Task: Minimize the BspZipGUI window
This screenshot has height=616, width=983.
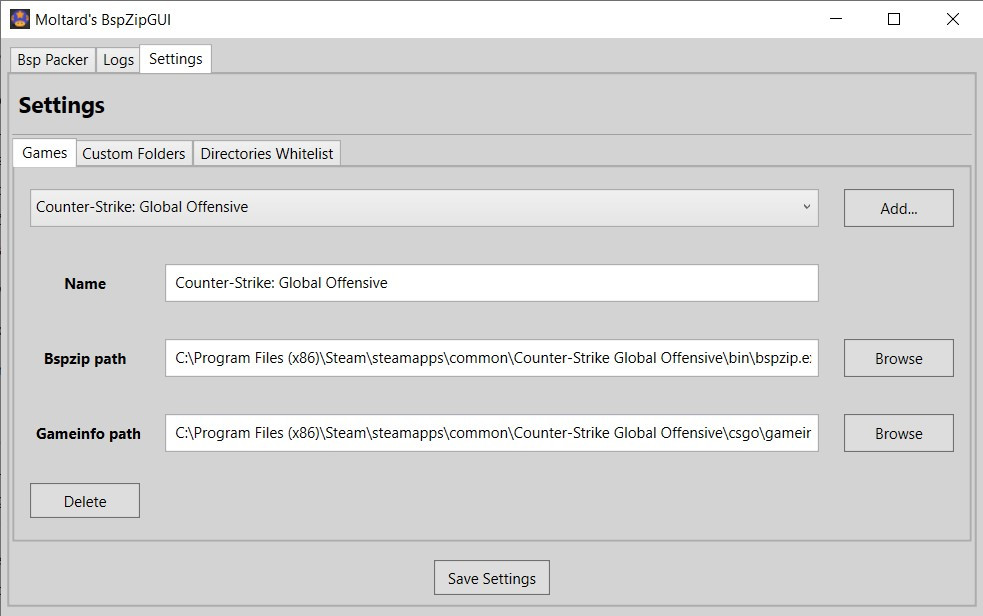Action: pos(835,19)
